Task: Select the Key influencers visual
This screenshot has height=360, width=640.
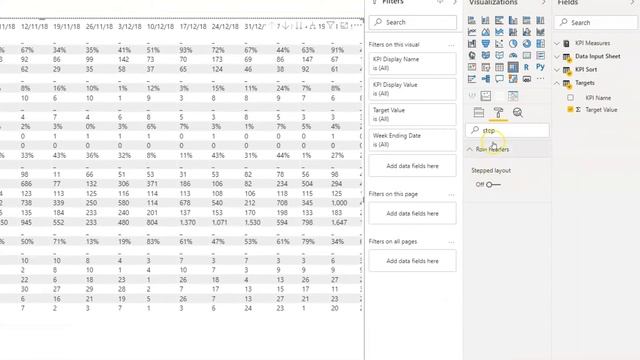Action: (x=472, y=79)
